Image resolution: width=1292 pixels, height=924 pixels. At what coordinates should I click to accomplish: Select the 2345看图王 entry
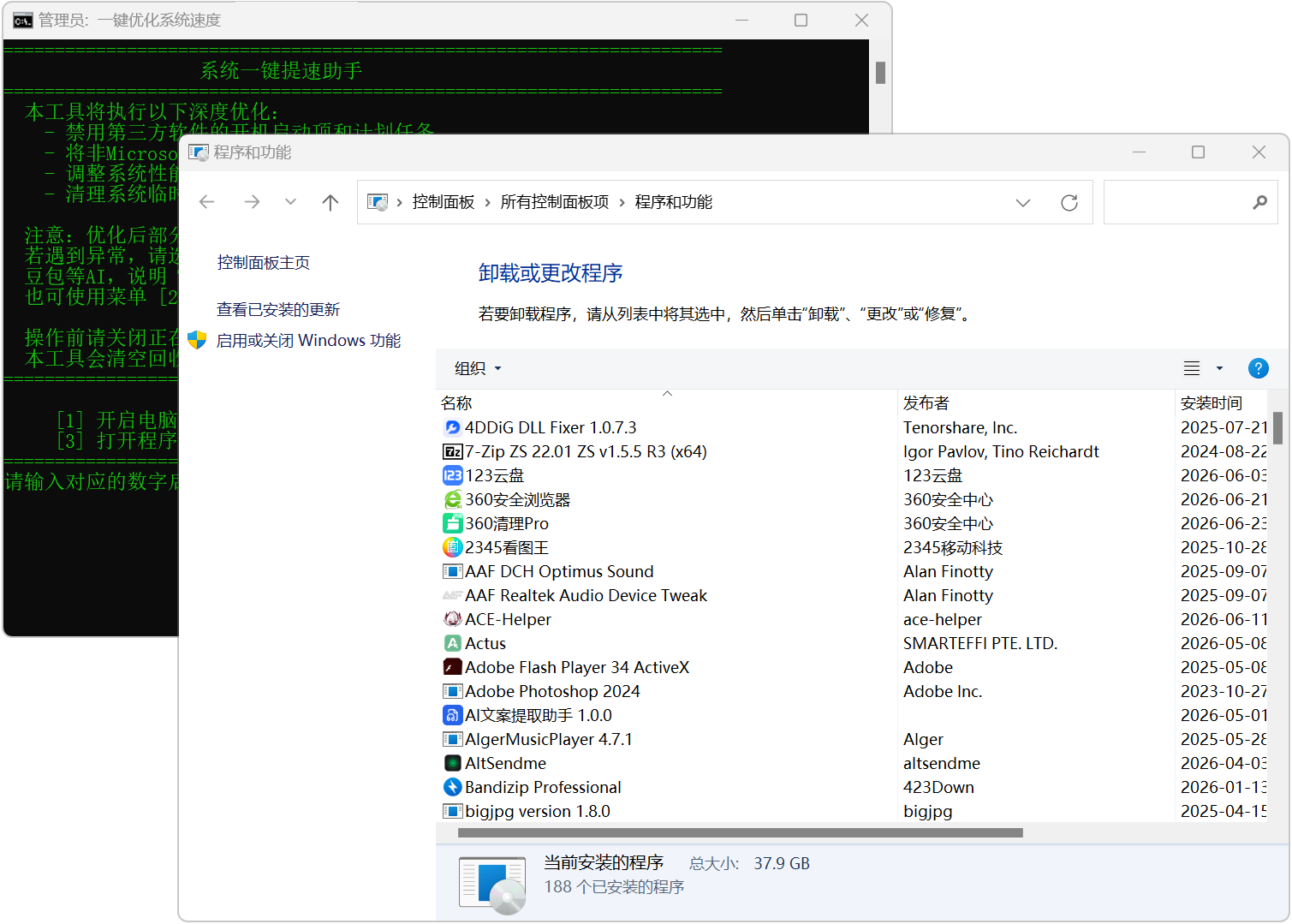pos(851,547)
